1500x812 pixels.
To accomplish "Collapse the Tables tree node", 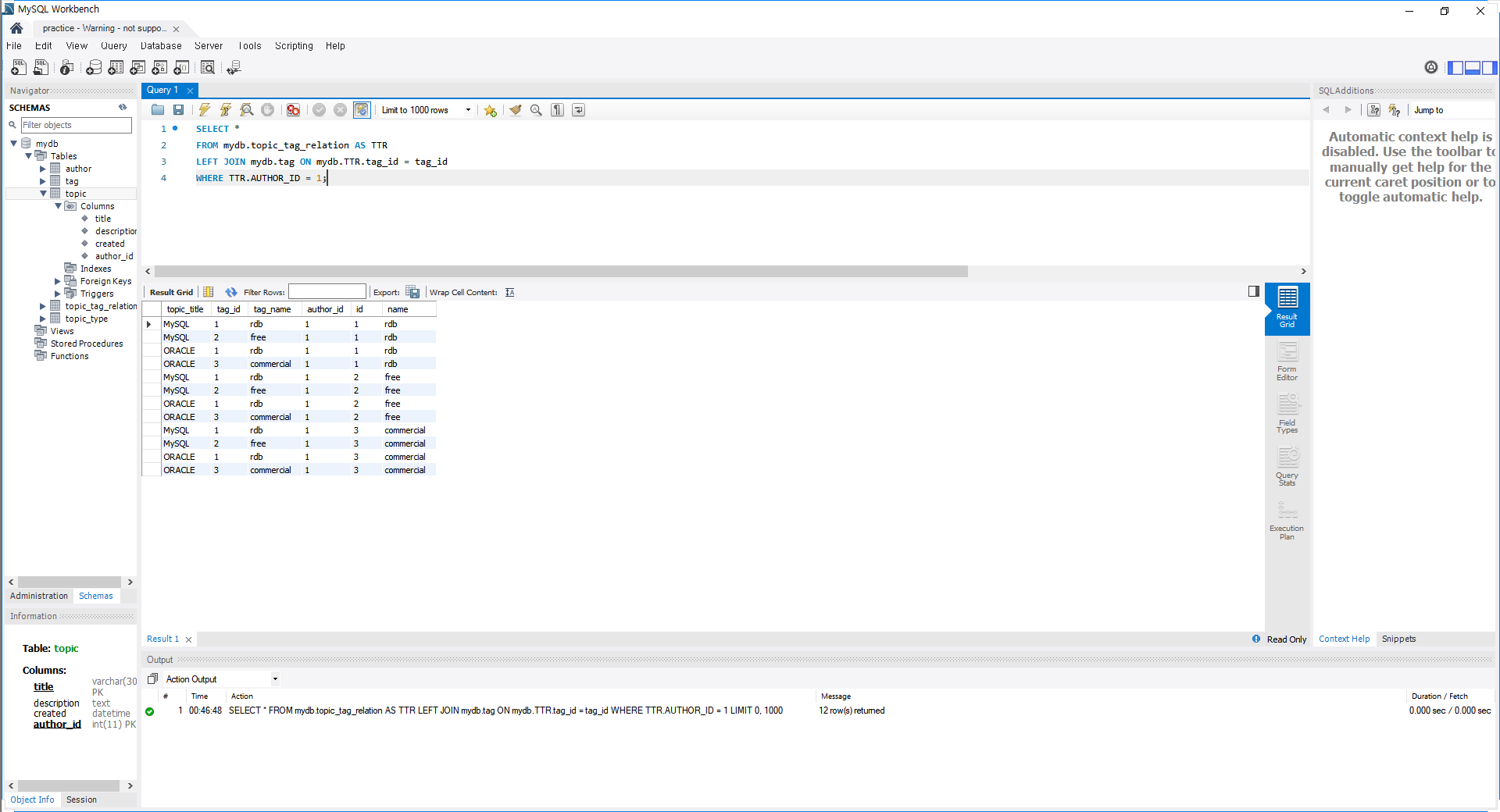I will tap(29, 156).
